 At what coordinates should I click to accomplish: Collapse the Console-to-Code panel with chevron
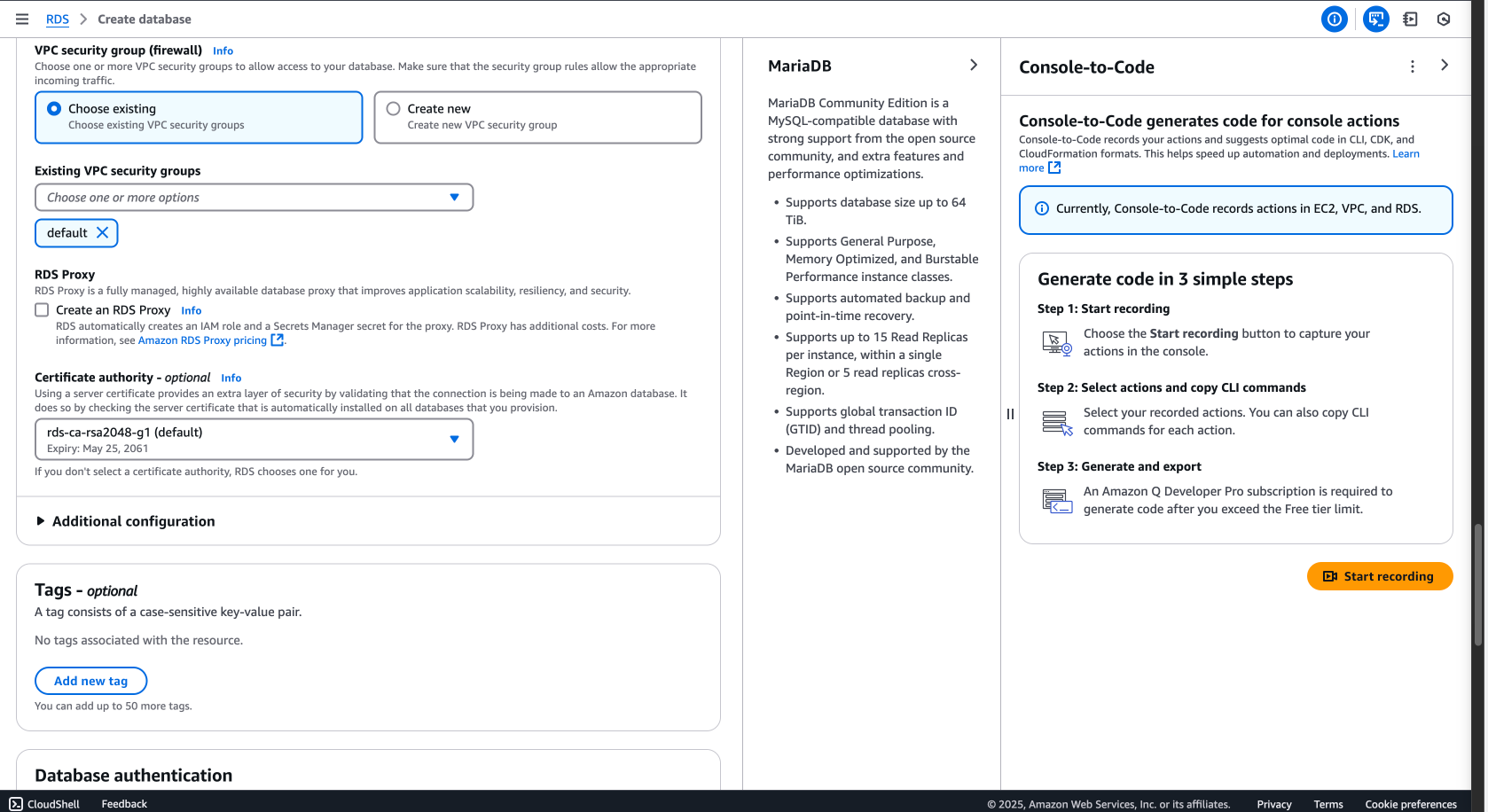1445,65
